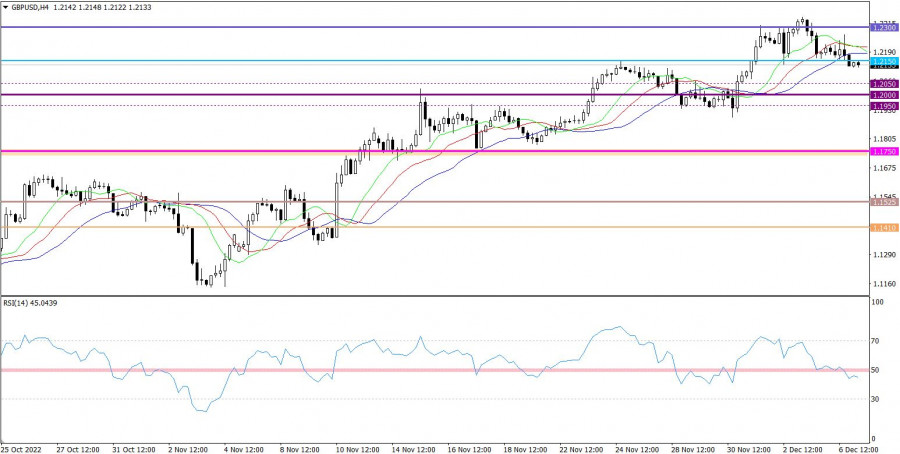
Task: Click the 1.1290 price scale label
Action: (883, 255)
